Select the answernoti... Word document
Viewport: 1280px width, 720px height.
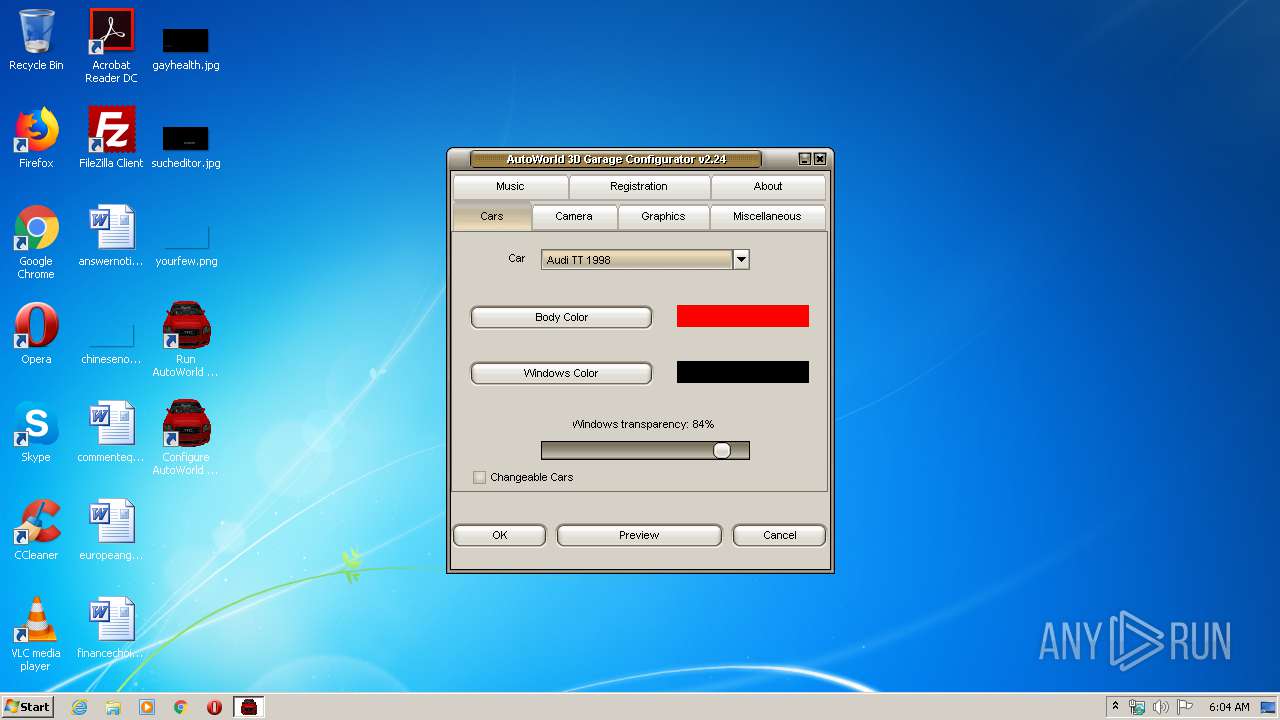pyautogui.click(x=111, y=236)
